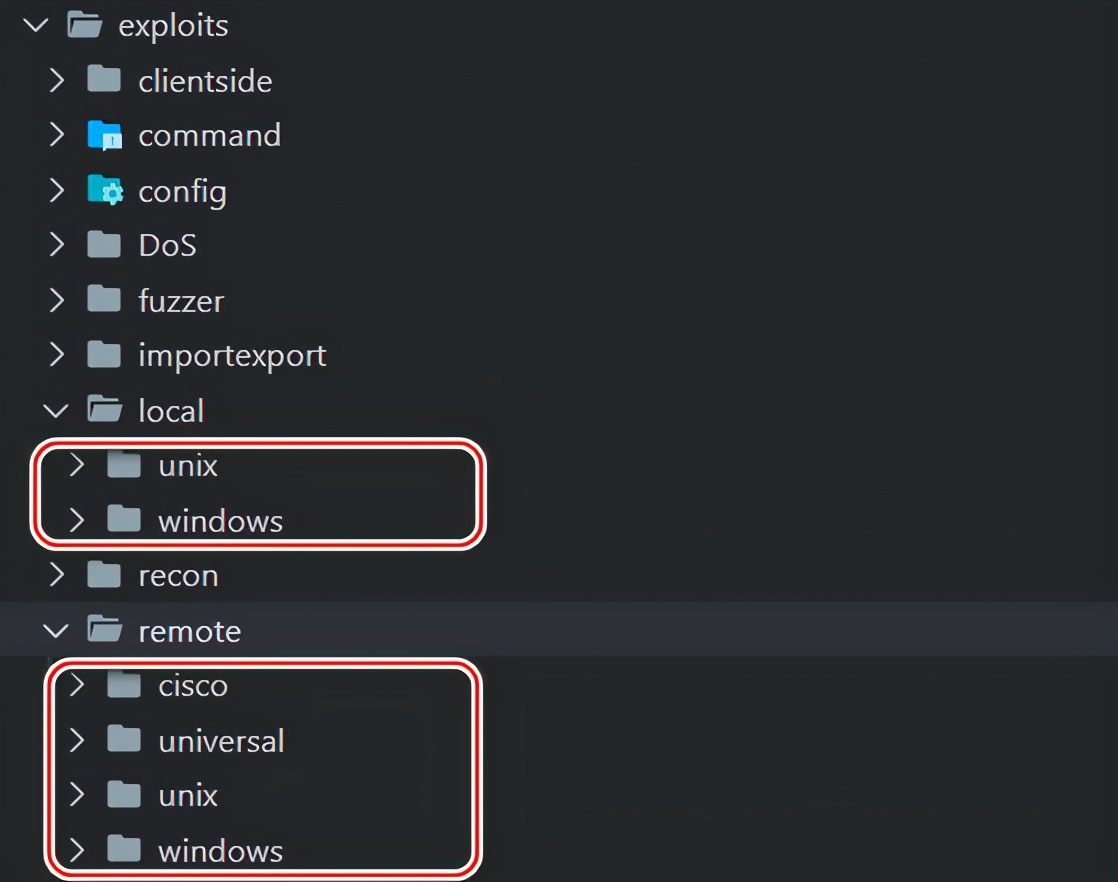Click the cisco folder icon

coord(124,684)
